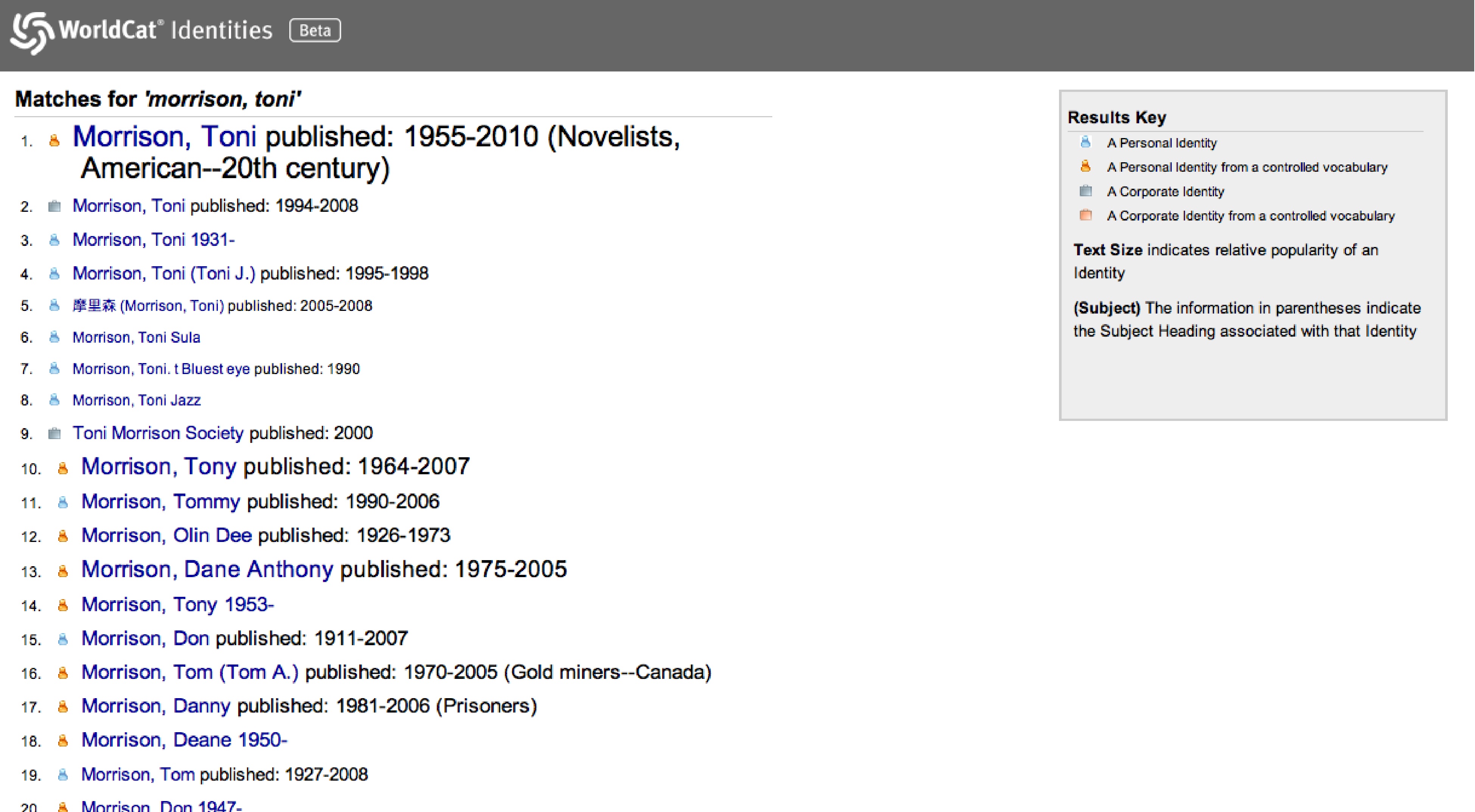Click the '(Subject)' explanation text

pos(1247,320)
